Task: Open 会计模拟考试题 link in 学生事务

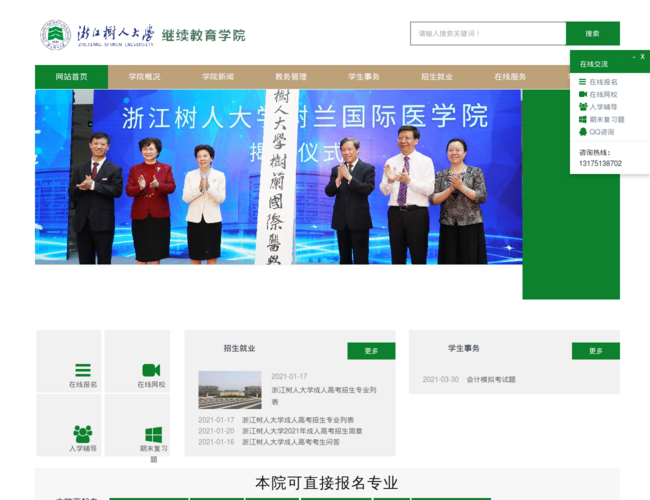Action: click(491, 379)
